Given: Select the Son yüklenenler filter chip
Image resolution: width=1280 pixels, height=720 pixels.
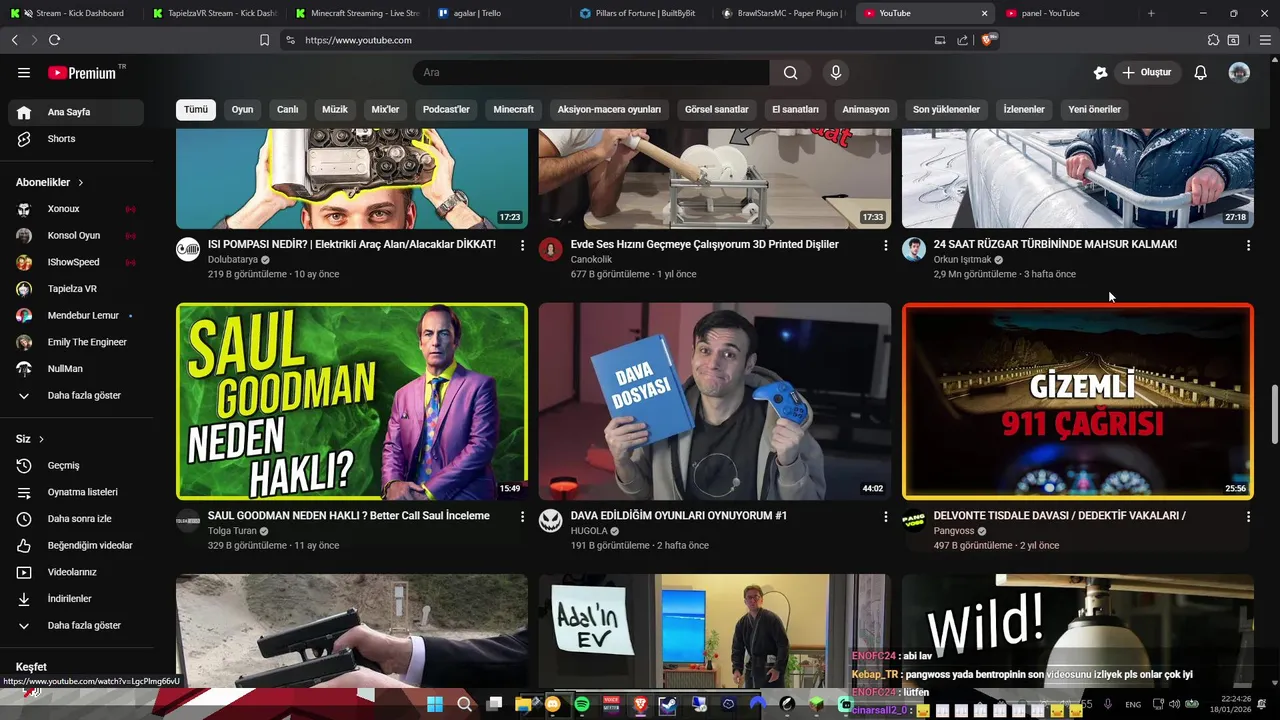Looking at the screenshot, I should (946, 109).
